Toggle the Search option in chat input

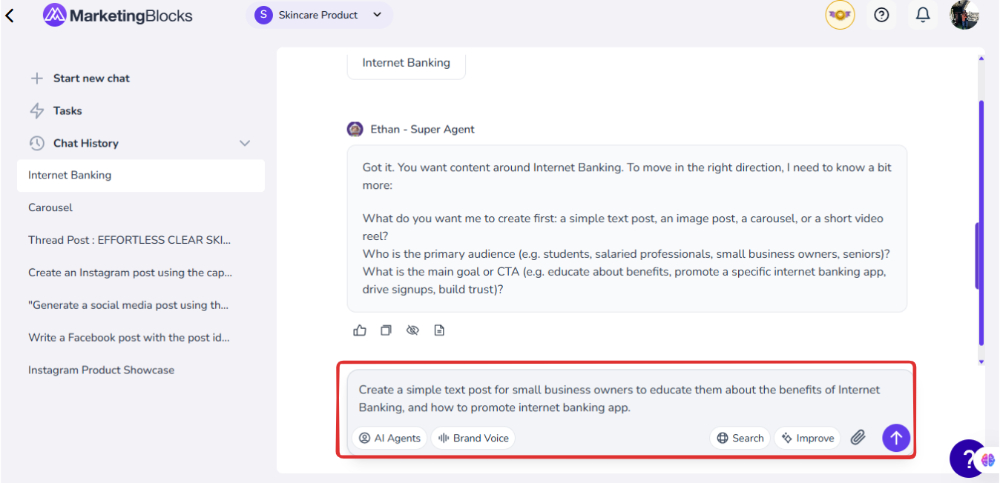[740, 438]
